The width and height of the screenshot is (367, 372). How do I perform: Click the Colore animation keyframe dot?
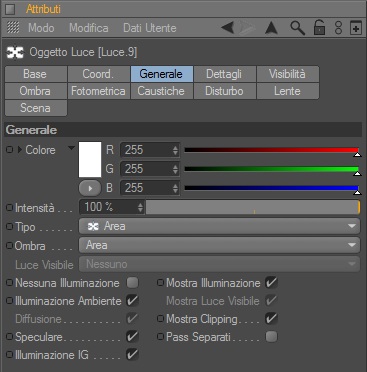coord(9,150)
